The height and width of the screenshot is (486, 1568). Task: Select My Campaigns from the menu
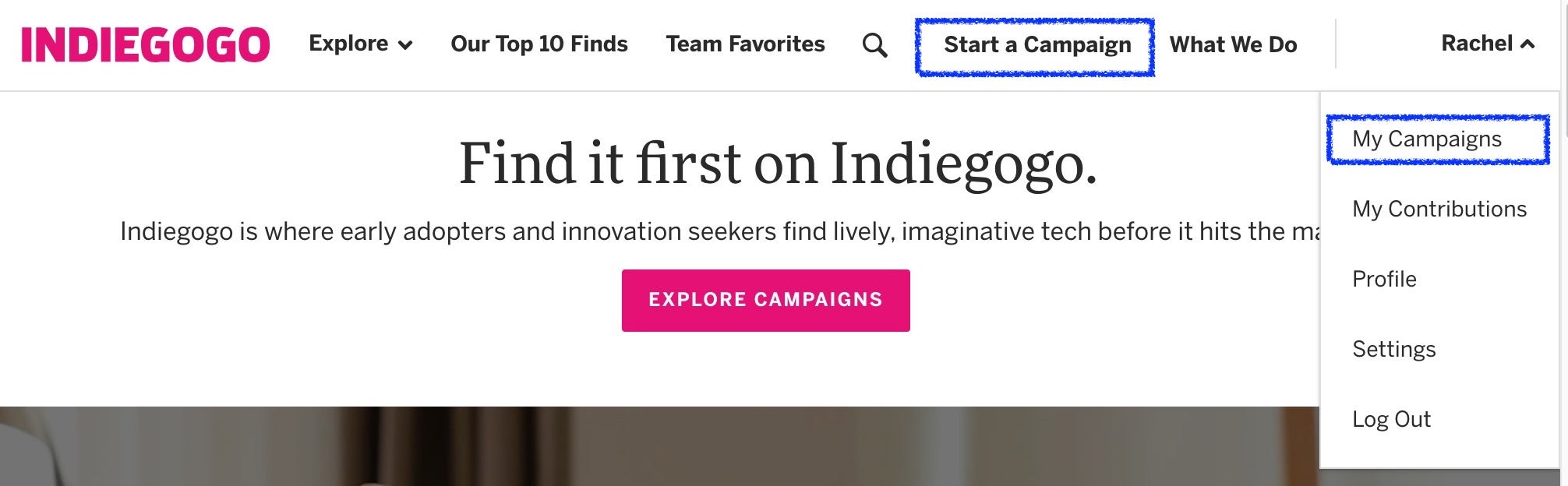[1427, 139]
